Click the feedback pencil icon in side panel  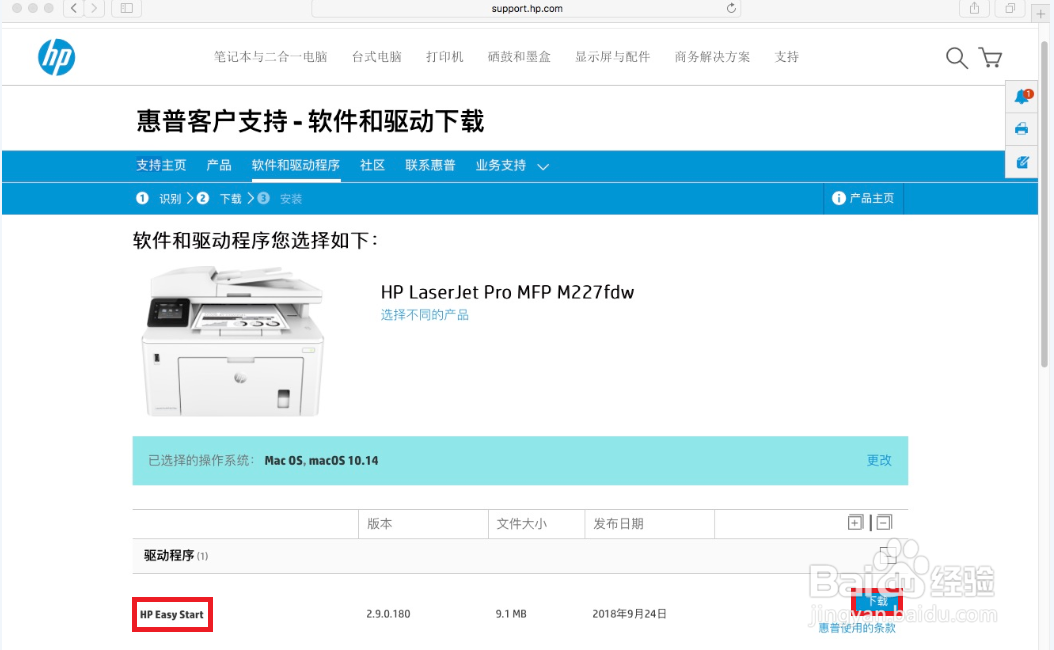click(x=1022, y=162)
